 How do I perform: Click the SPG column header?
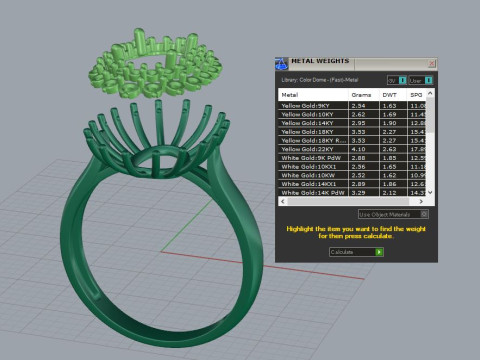click(416, 95)
